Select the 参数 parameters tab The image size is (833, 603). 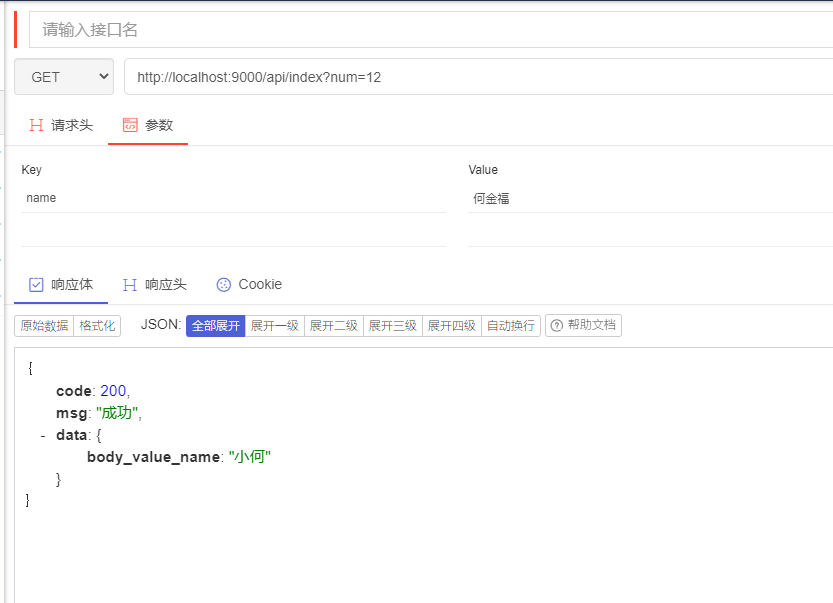coord(148,125)
